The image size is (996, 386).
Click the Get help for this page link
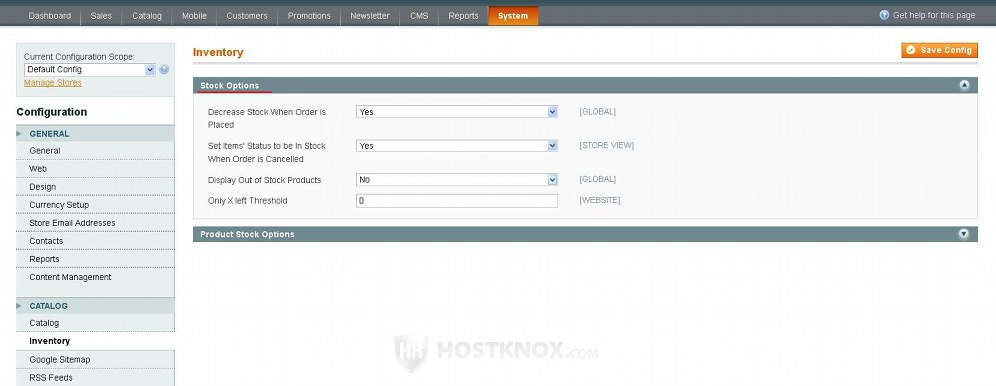click(x=934, y=15)
